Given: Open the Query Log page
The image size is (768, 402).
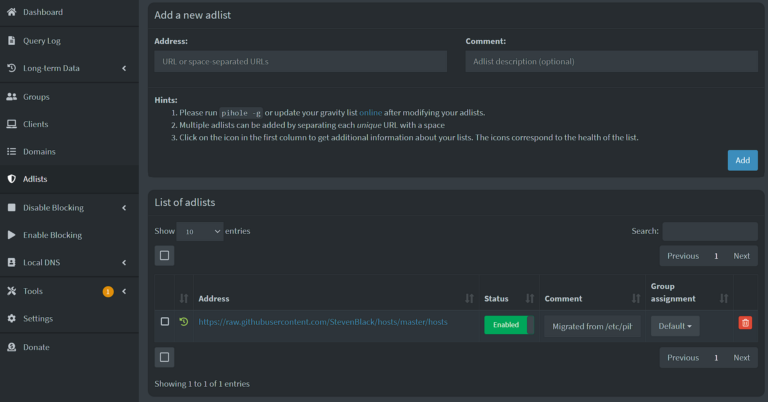Looking at the screenshot, I should 42,41.
